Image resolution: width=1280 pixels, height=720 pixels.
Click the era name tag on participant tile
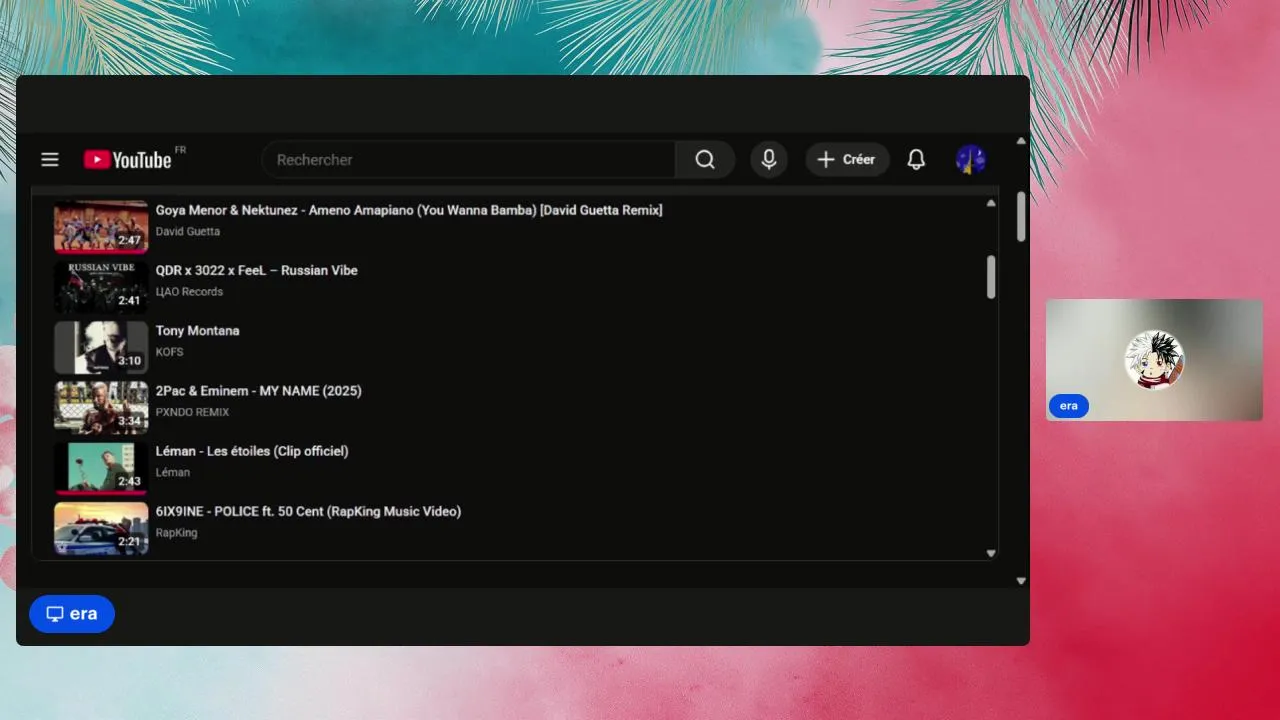click(x=1069, y=406)
